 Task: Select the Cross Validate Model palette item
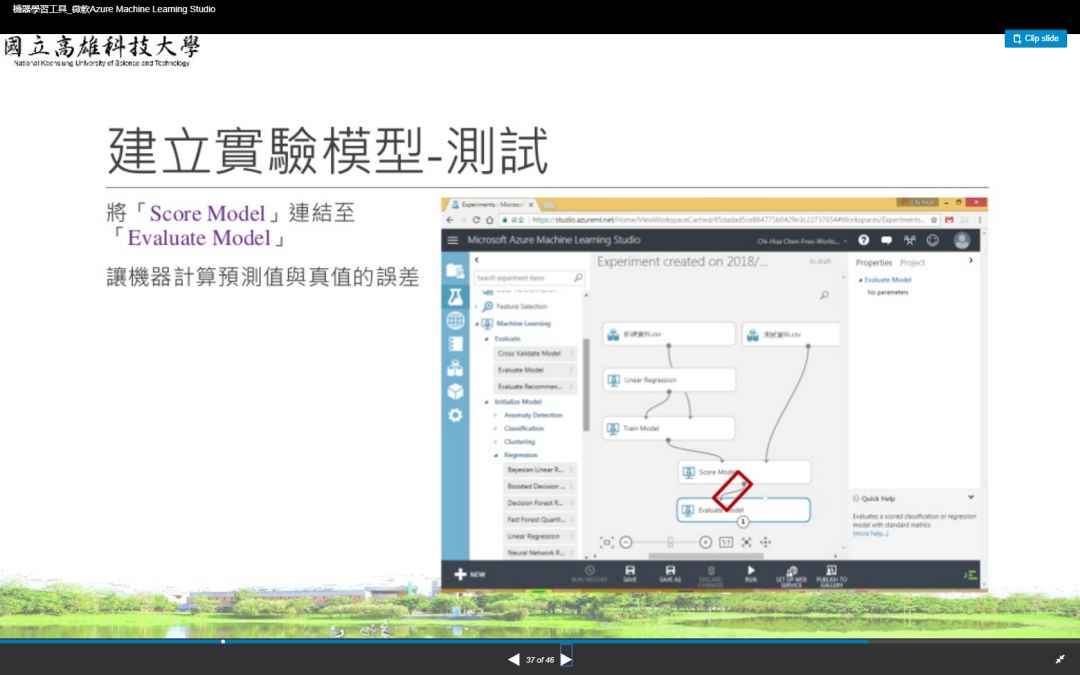[x=534, y=353]
